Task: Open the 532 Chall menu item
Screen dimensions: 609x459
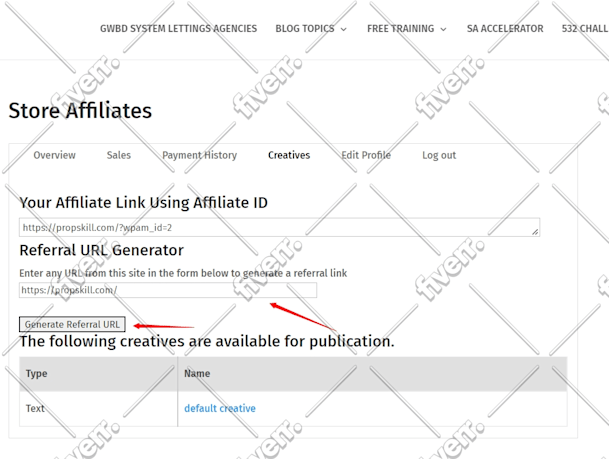Action: point(585,29)
